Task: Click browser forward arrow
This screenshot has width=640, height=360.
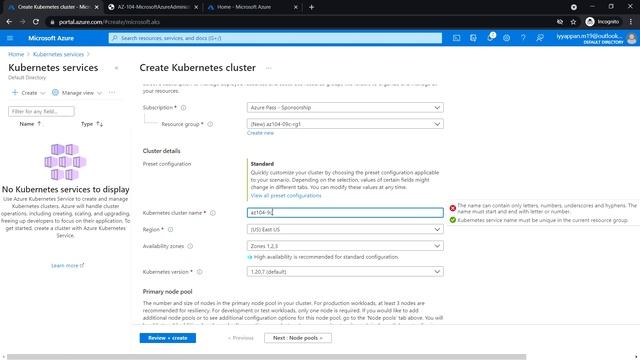Action: pos(22,22)
